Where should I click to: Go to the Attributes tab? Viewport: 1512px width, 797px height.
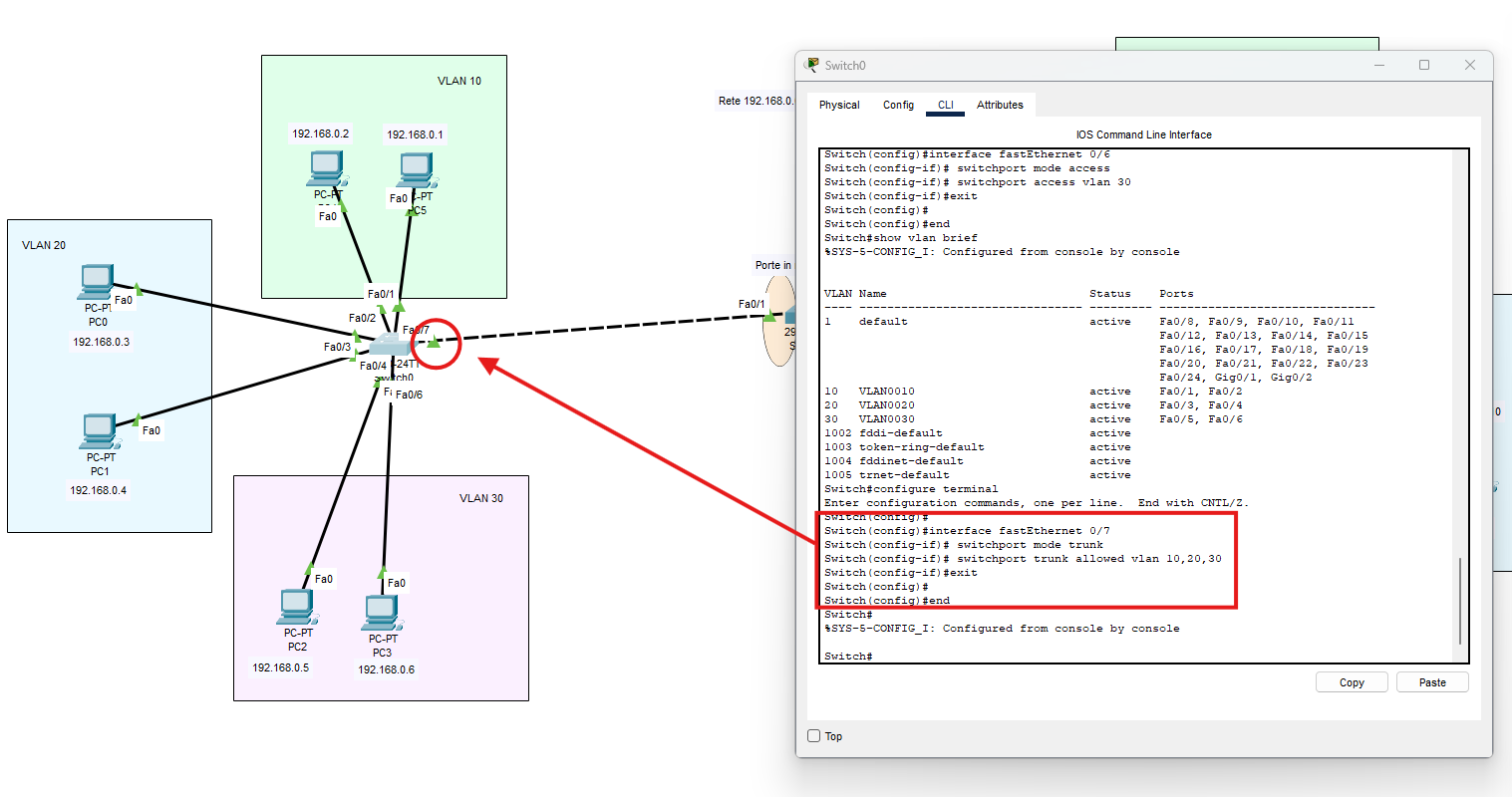1000,105
